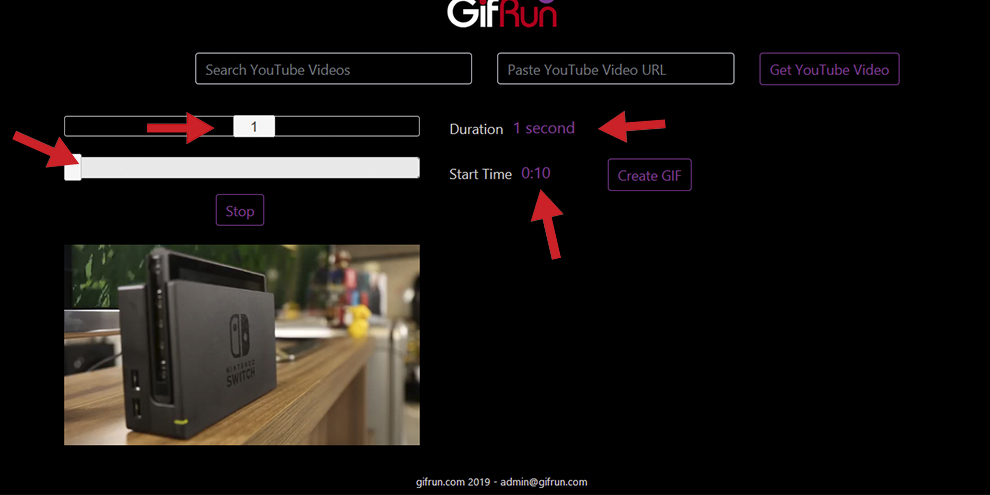Click the GifRun logo

point(501,14)
